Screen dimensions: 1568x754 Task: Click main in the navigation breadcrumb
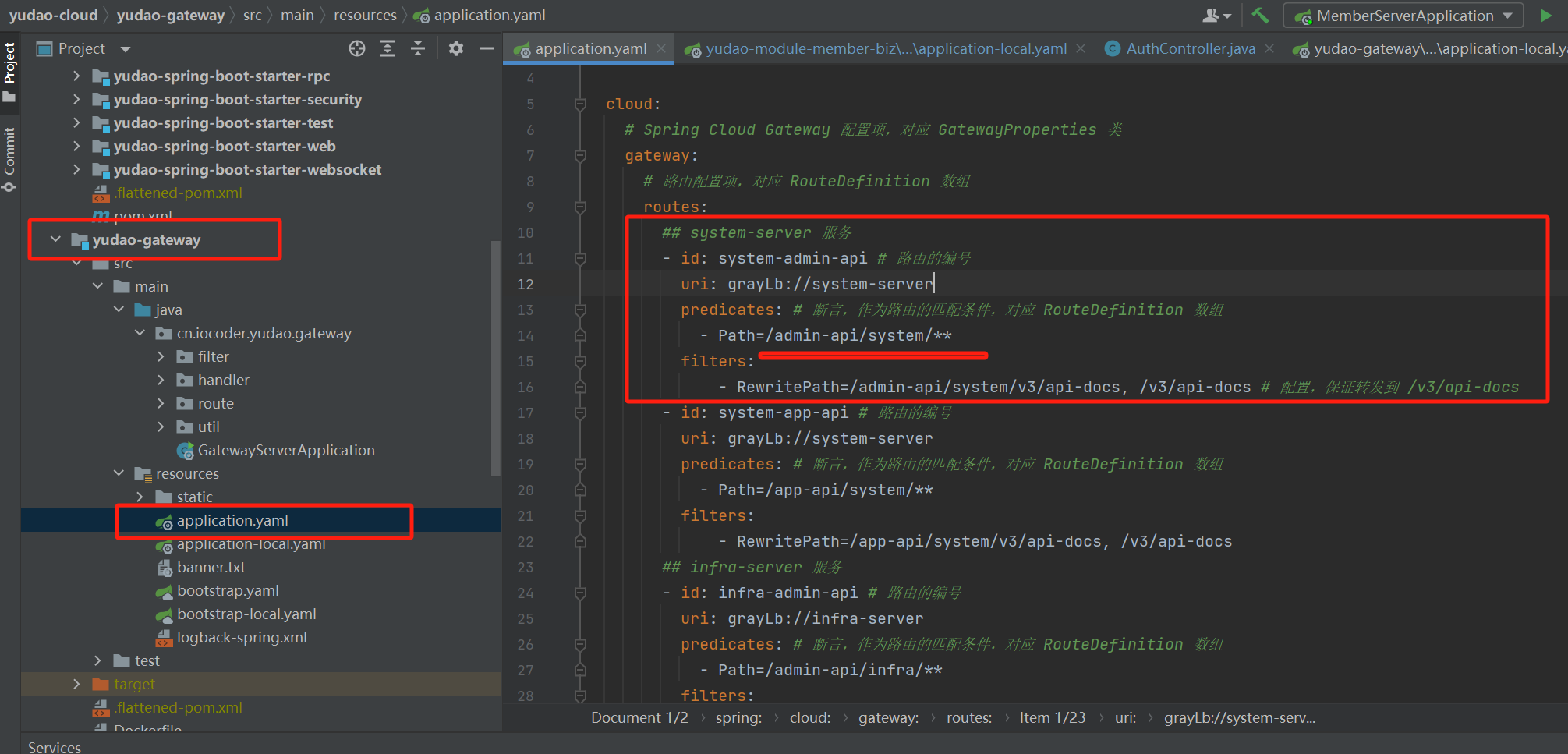(297, 16)
